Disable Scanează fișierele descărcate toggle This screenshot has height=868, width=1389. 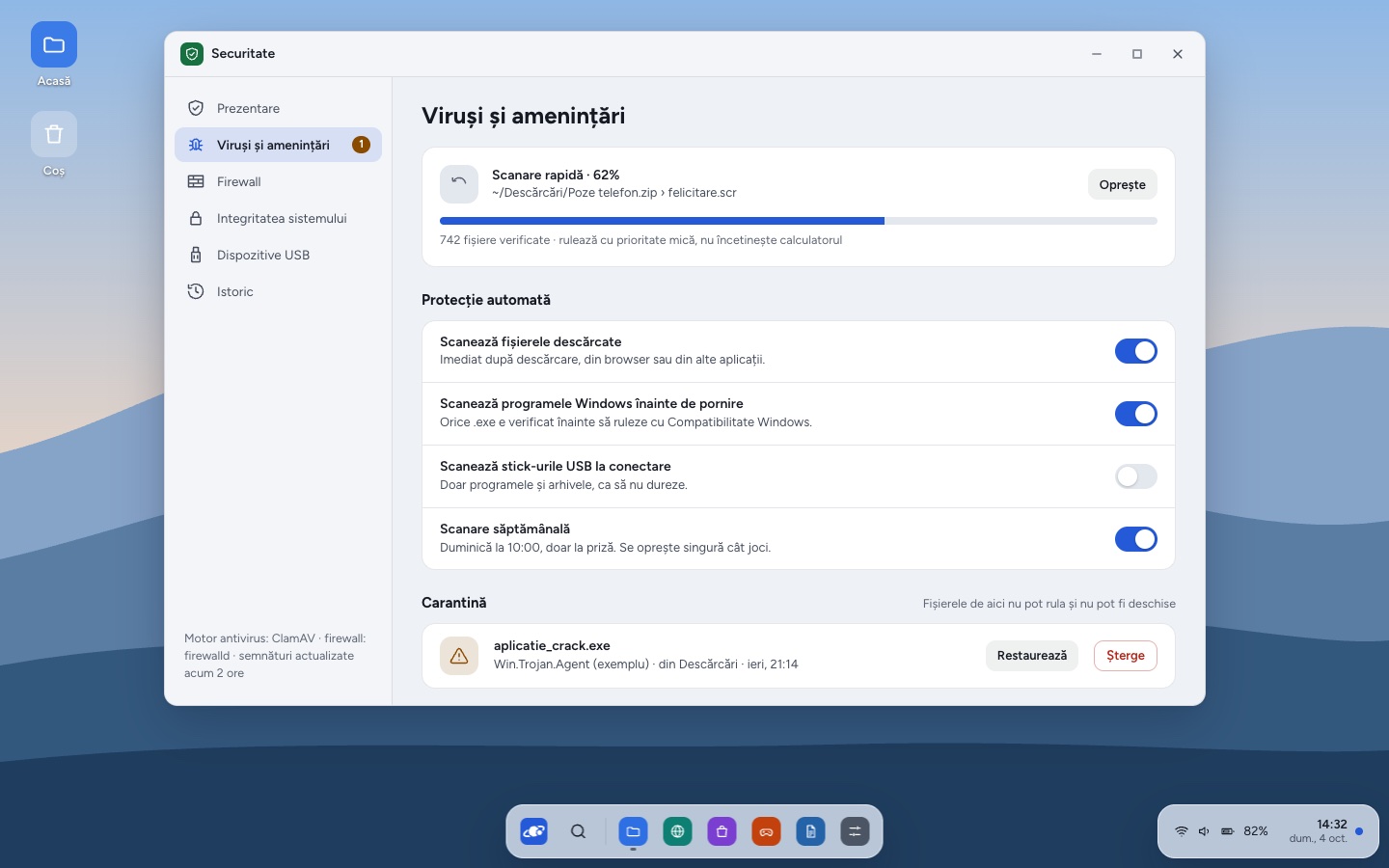pos(1135,351)
